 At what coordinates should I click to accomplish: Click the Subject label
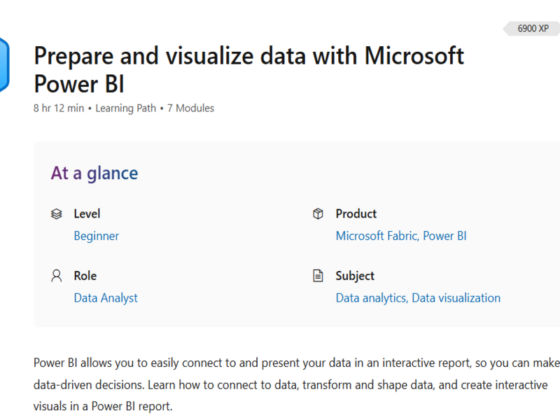click(x=355, y=276)
